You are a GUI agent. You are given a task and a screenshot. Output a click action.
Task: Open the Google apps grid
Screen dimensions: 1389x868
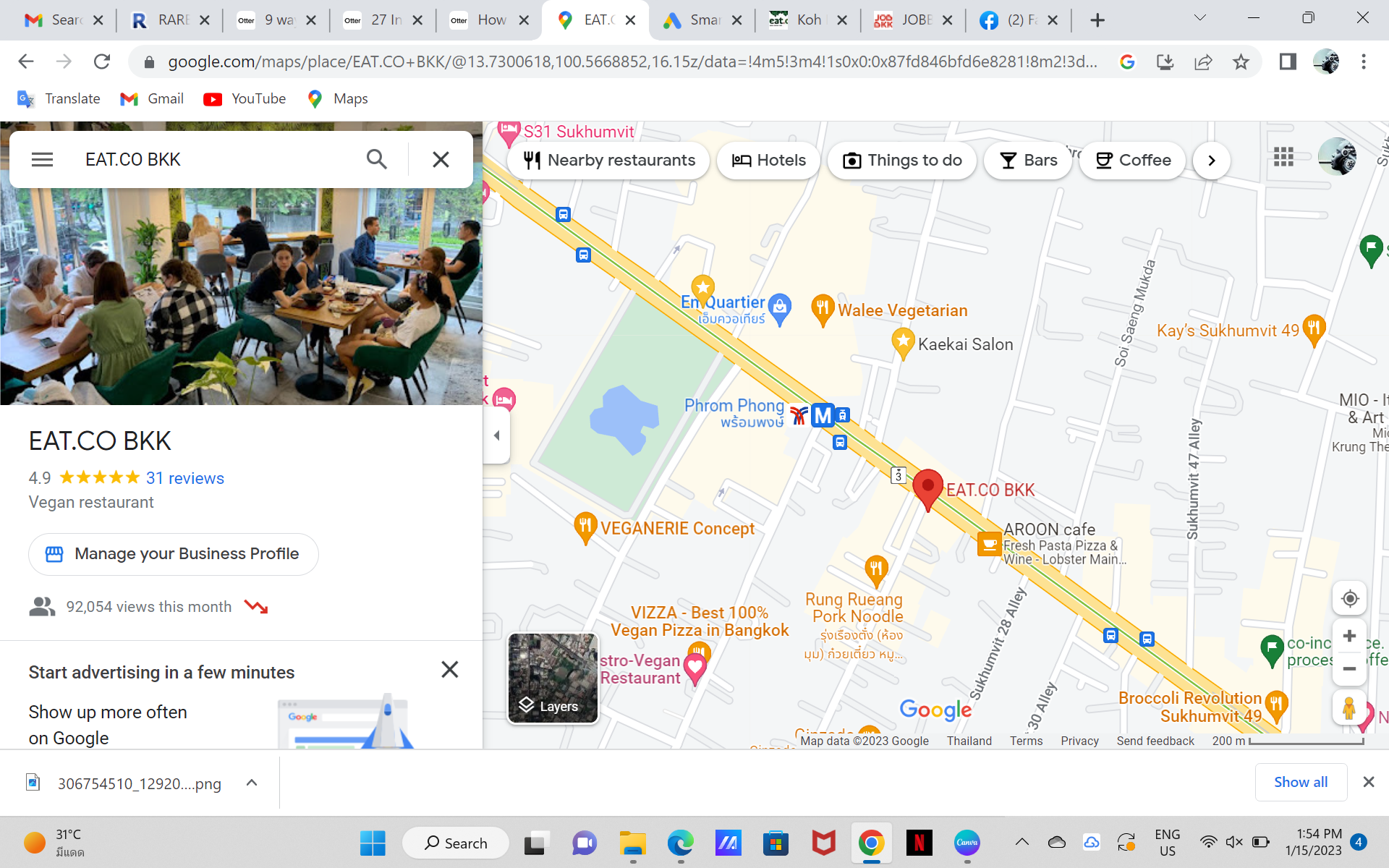coord(1283,157)
